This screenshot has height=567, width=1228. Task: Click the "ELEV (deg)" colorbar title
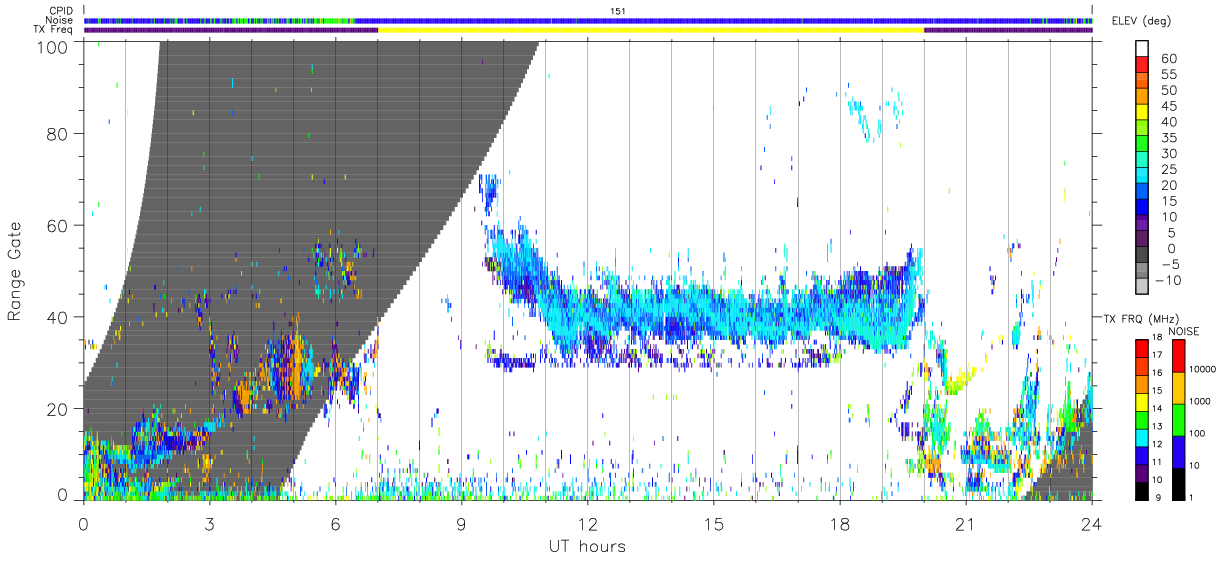[1142, 21]
